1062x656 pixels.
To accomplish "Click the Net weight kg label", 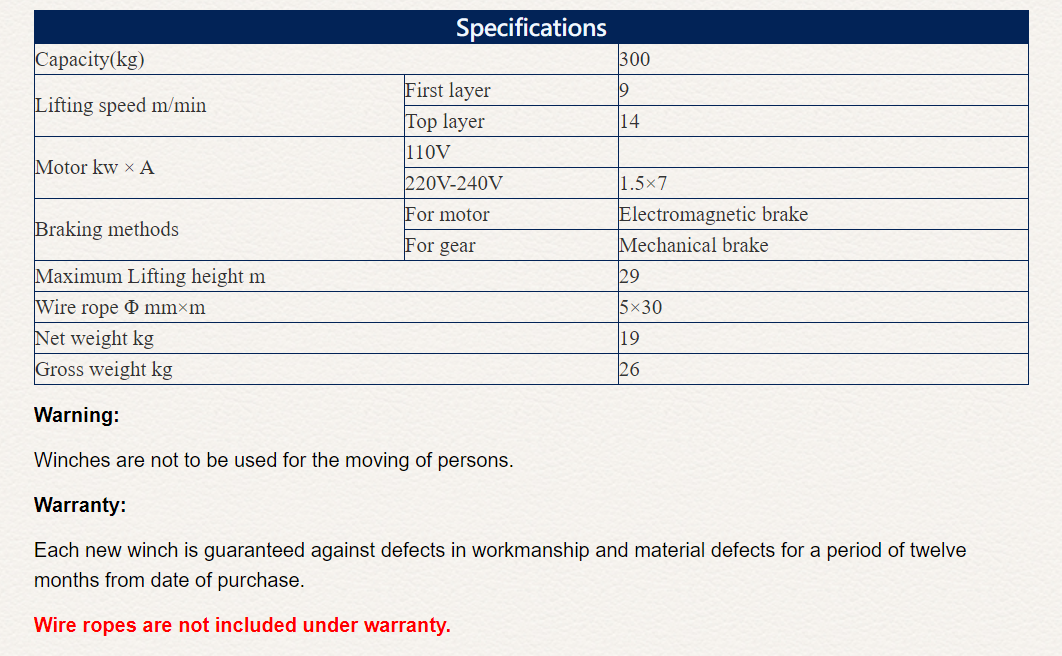I will pyautogui.click(x=95, y=339).
